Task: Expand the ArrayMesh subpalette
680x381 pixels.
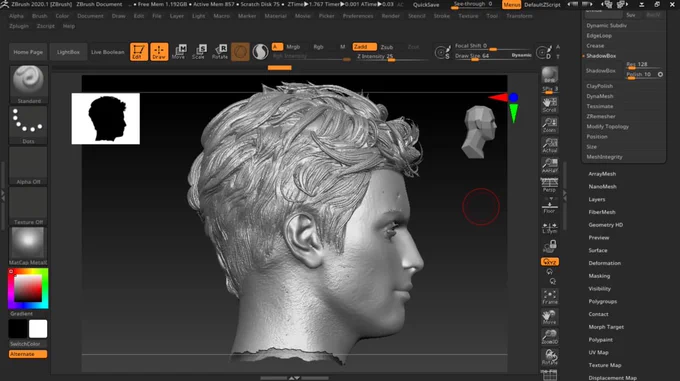Action: click(602, 174)
